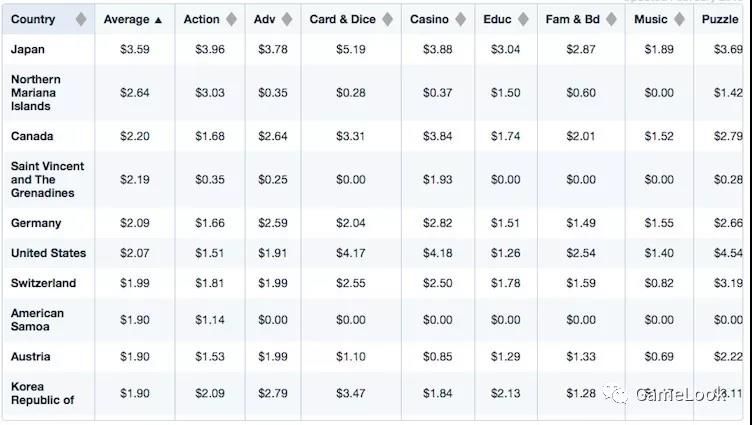Click the Germany row label
This screenshot has width=752, height=425.
click(x=36, y=223)
